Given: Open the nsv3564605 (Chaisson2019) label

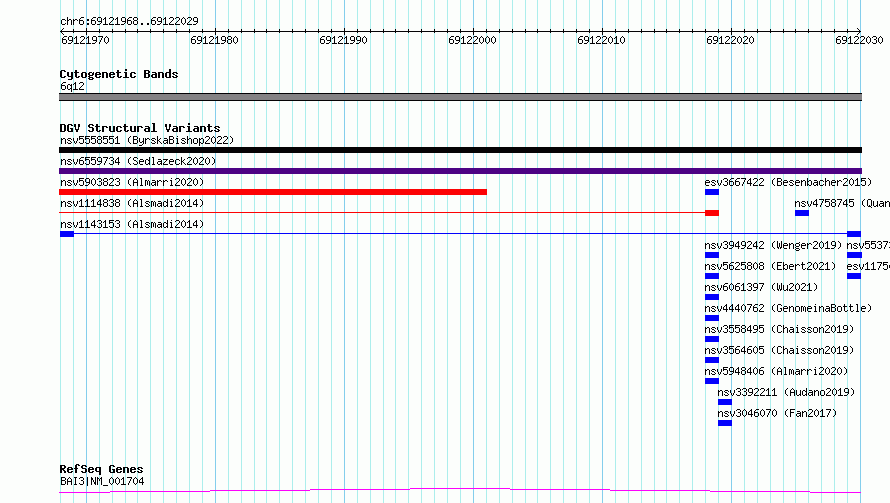Looking at the screenshot, I should click(x=779, y=350).
